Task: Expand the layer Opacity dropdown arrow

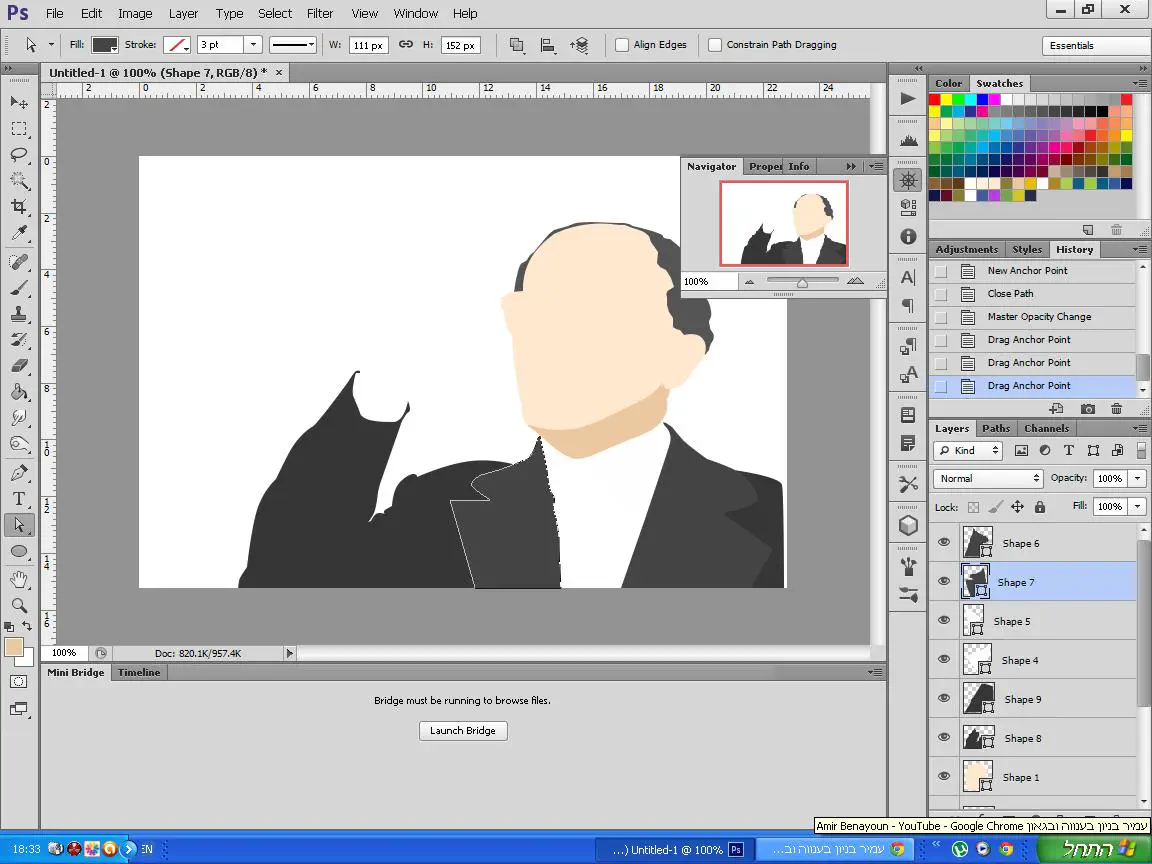Action: pos(1137,479)
